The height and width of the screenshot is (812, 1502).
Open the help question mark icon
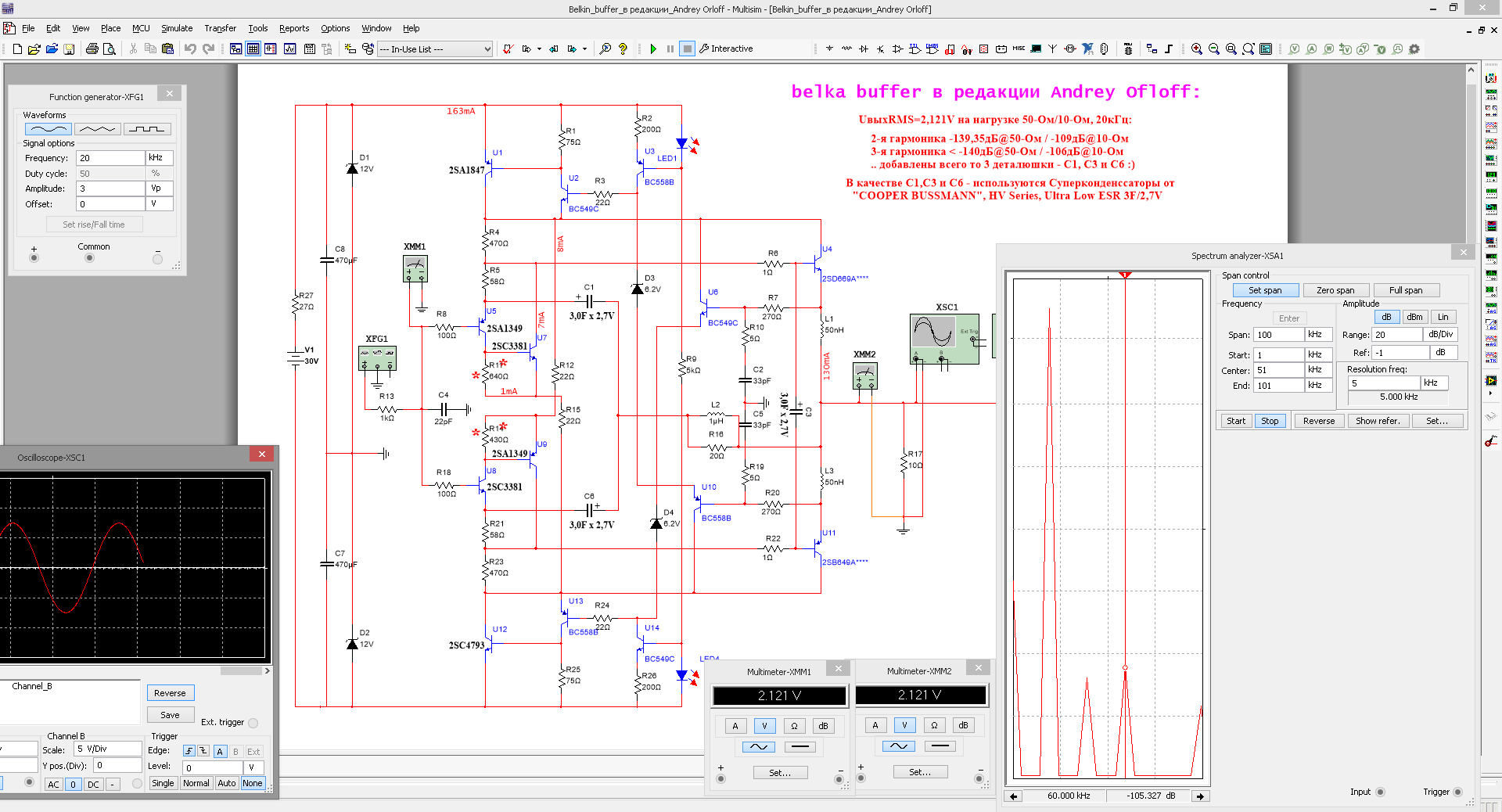pos(623,49)
